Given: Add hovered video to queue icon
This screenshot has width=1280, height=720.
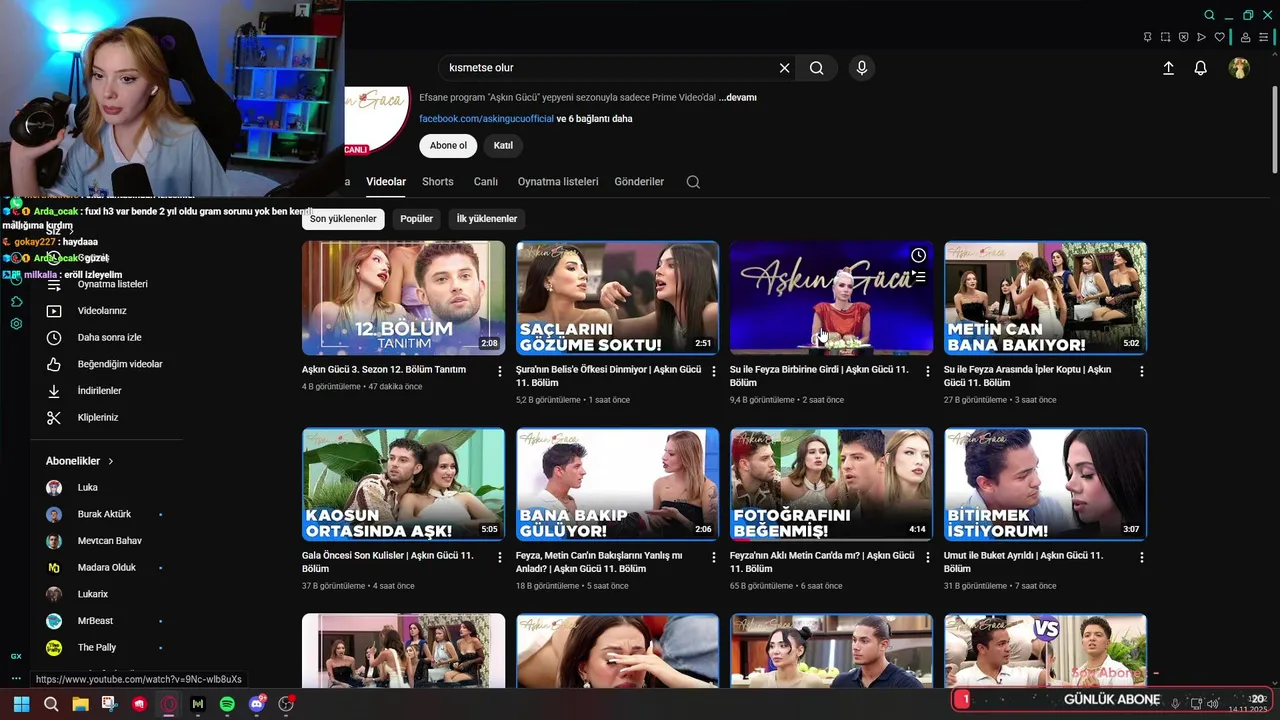Looking at the screenshot, I should point(918,277).
